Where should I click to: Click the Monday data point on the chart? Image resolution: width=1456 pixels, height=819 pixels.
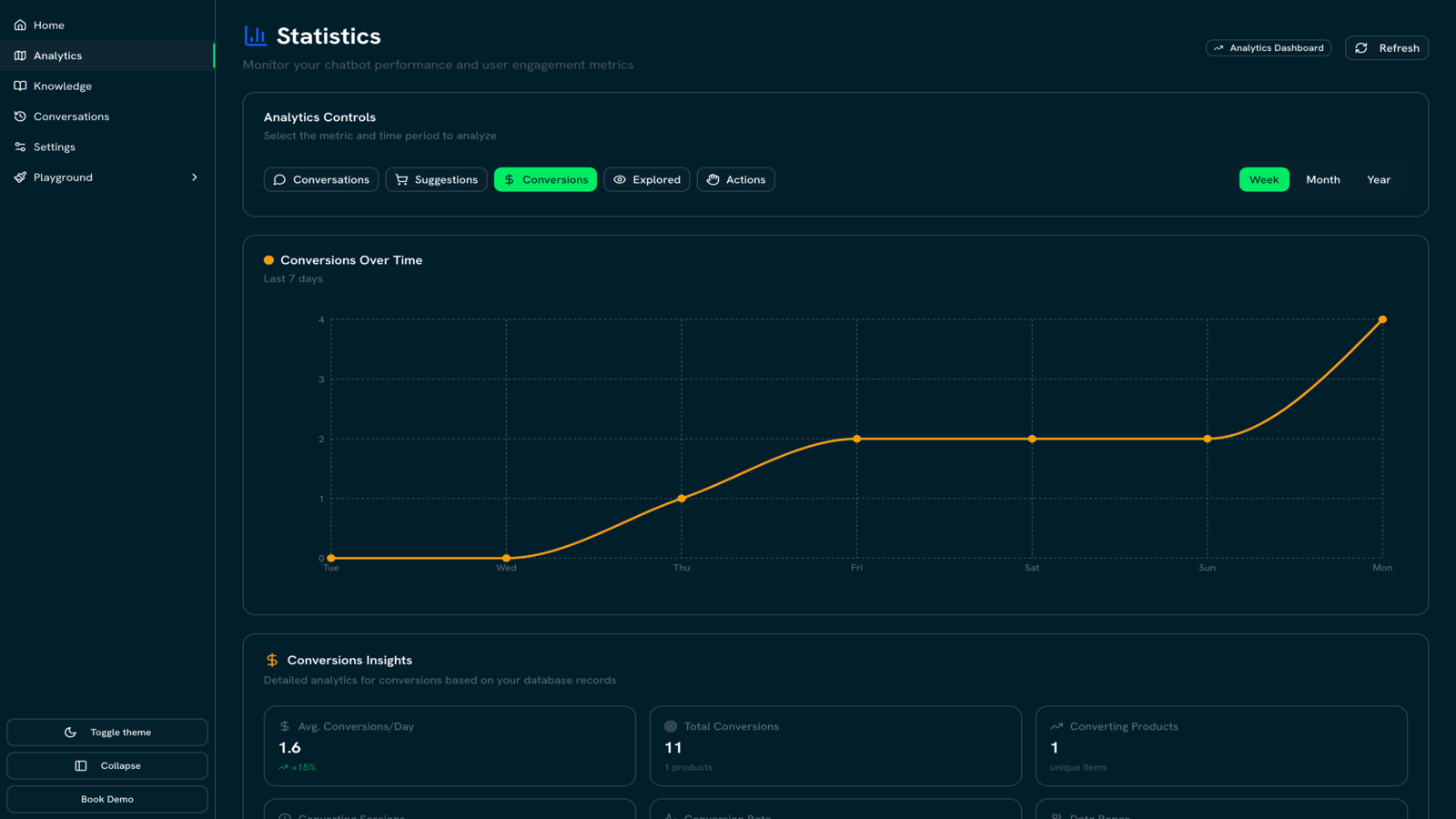[1382, 319]
